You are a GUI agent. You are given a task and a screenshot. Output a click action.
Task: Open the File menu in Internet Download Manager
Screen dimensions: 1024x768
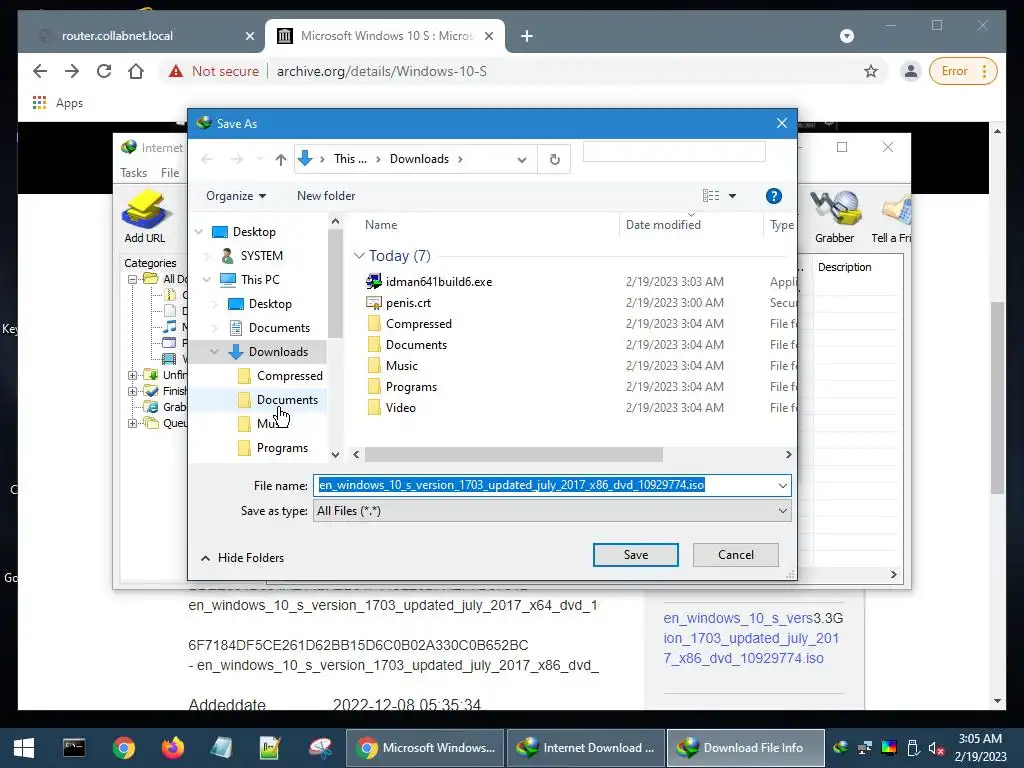(170, 173)
